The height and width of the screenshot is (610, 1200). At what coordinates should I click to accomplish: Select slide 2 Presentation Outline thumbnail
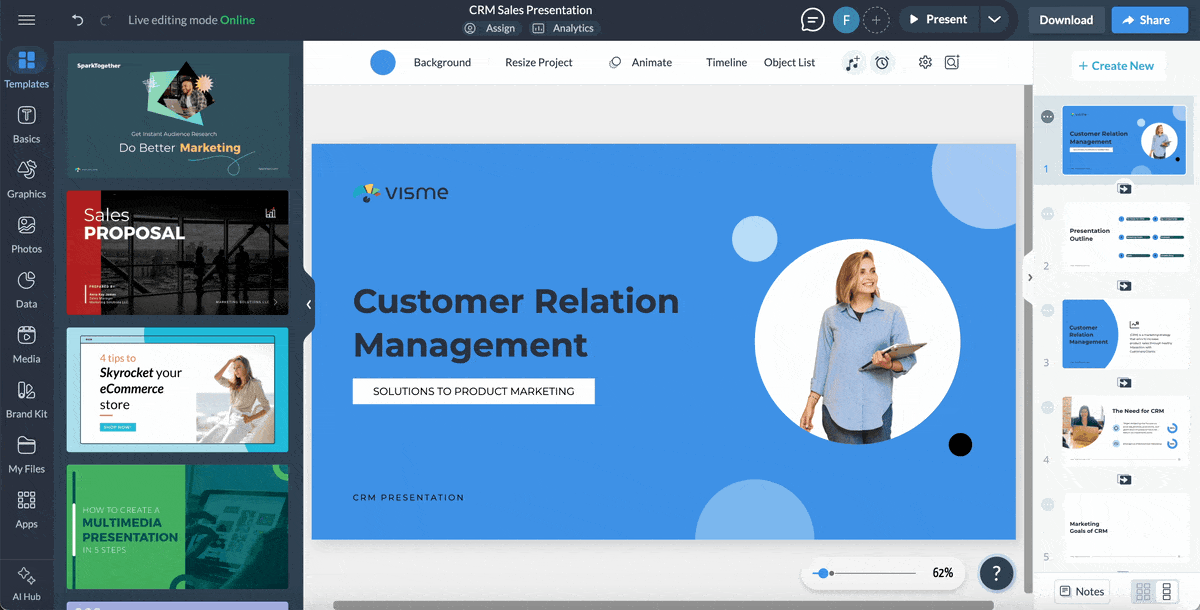1126,235
